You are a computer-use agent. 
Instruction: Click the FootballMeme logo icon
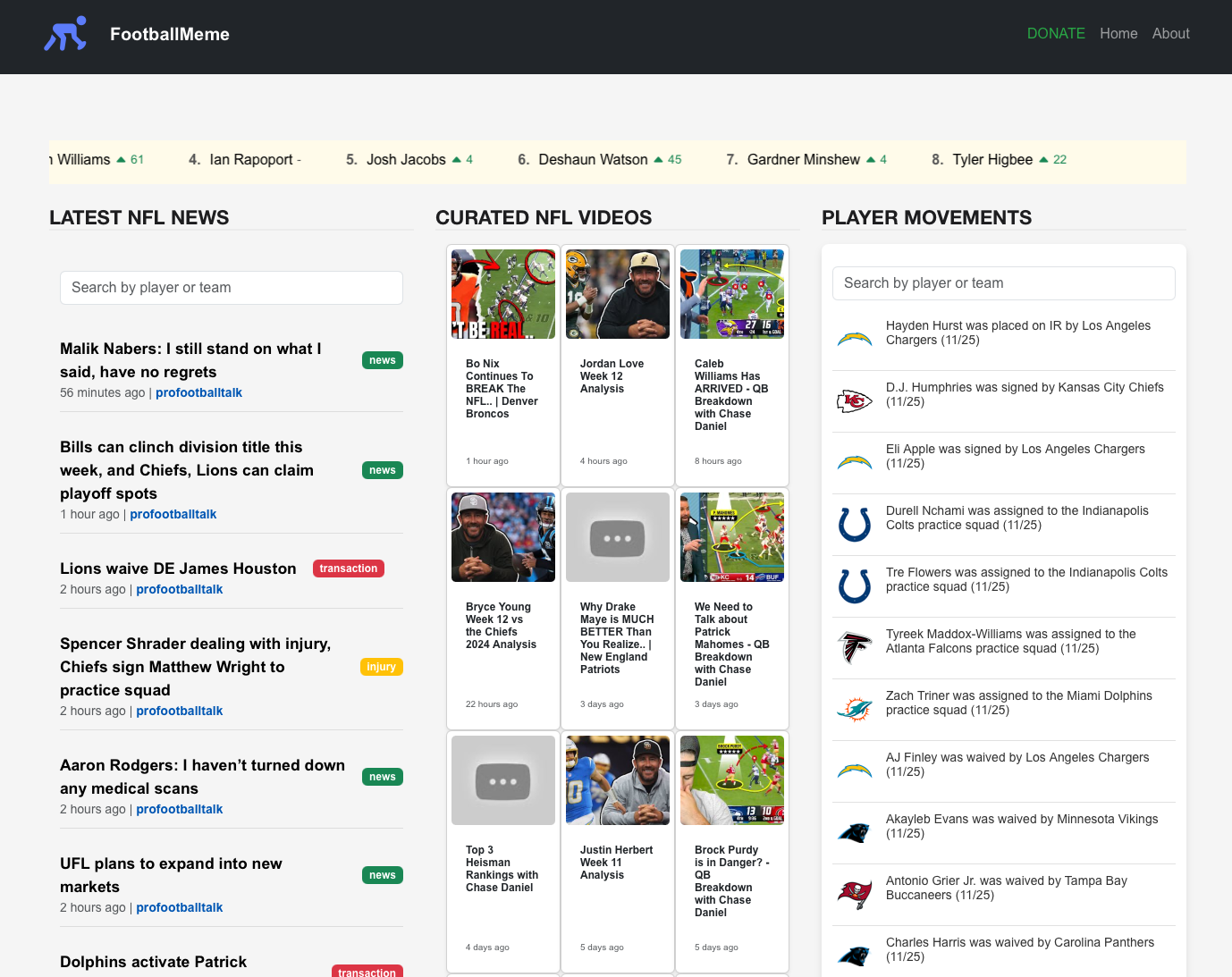pos(65,35)
